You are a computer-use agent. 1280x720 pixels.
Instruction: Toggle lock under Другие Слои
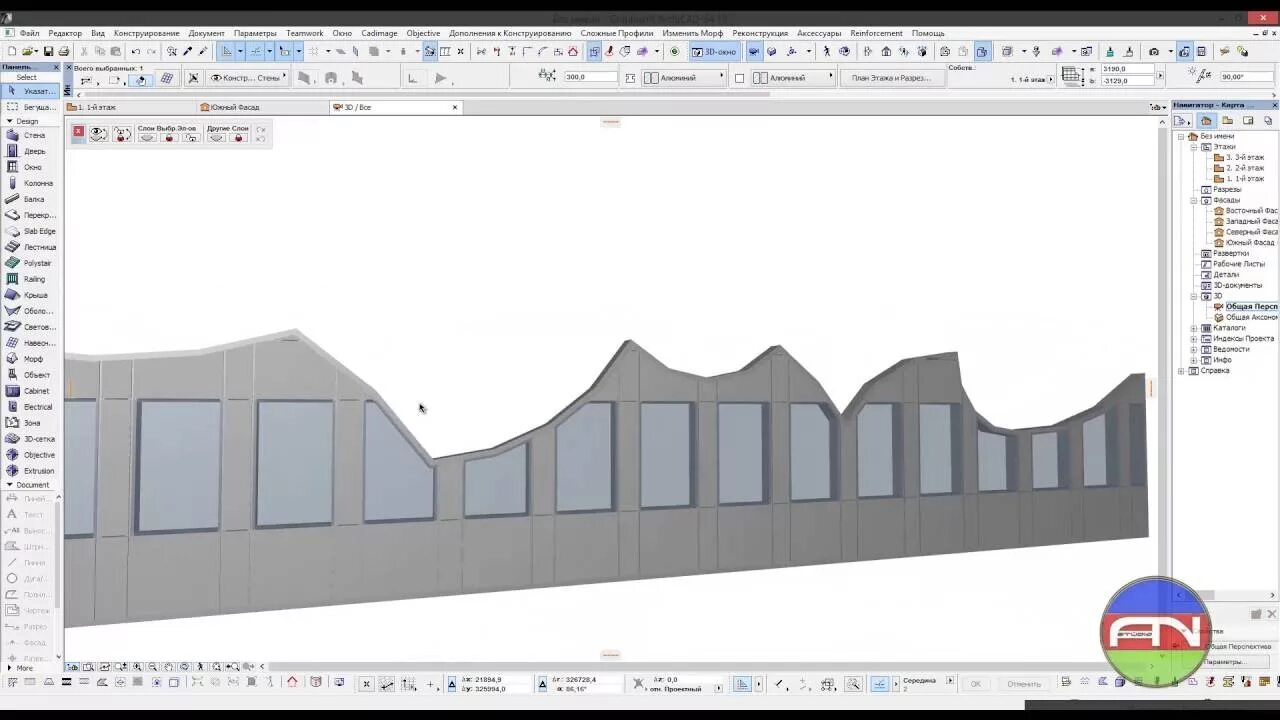pyautogui.click(x=238, y=137)
